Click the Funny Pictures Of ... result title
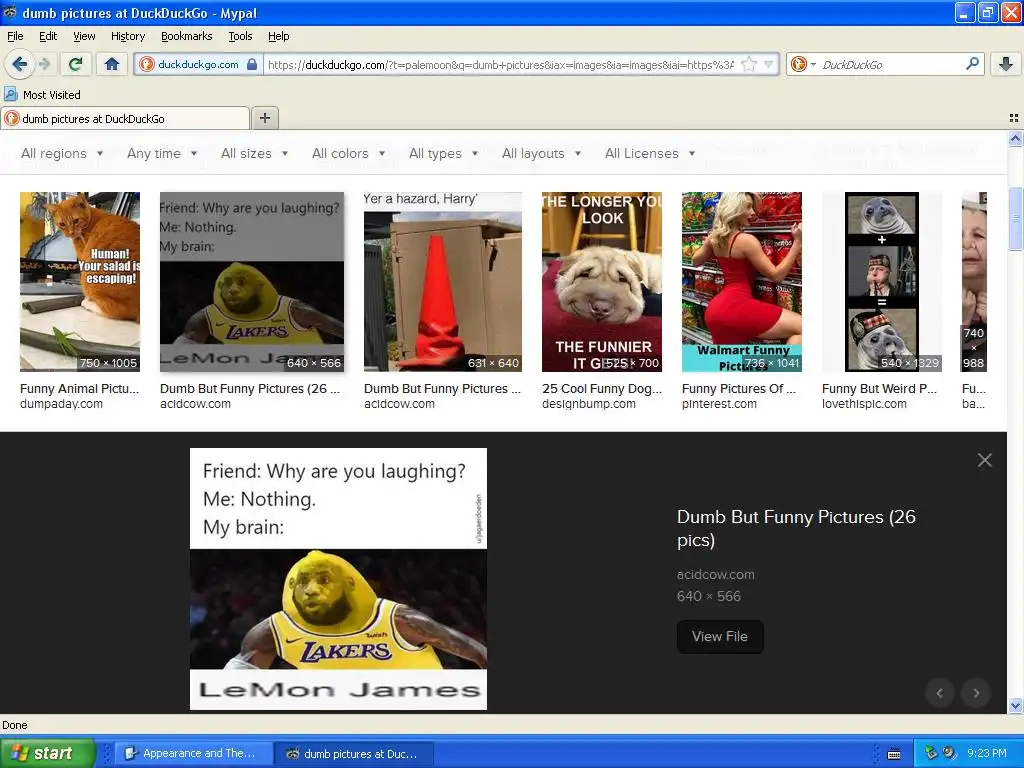 [x=739, y=389]
